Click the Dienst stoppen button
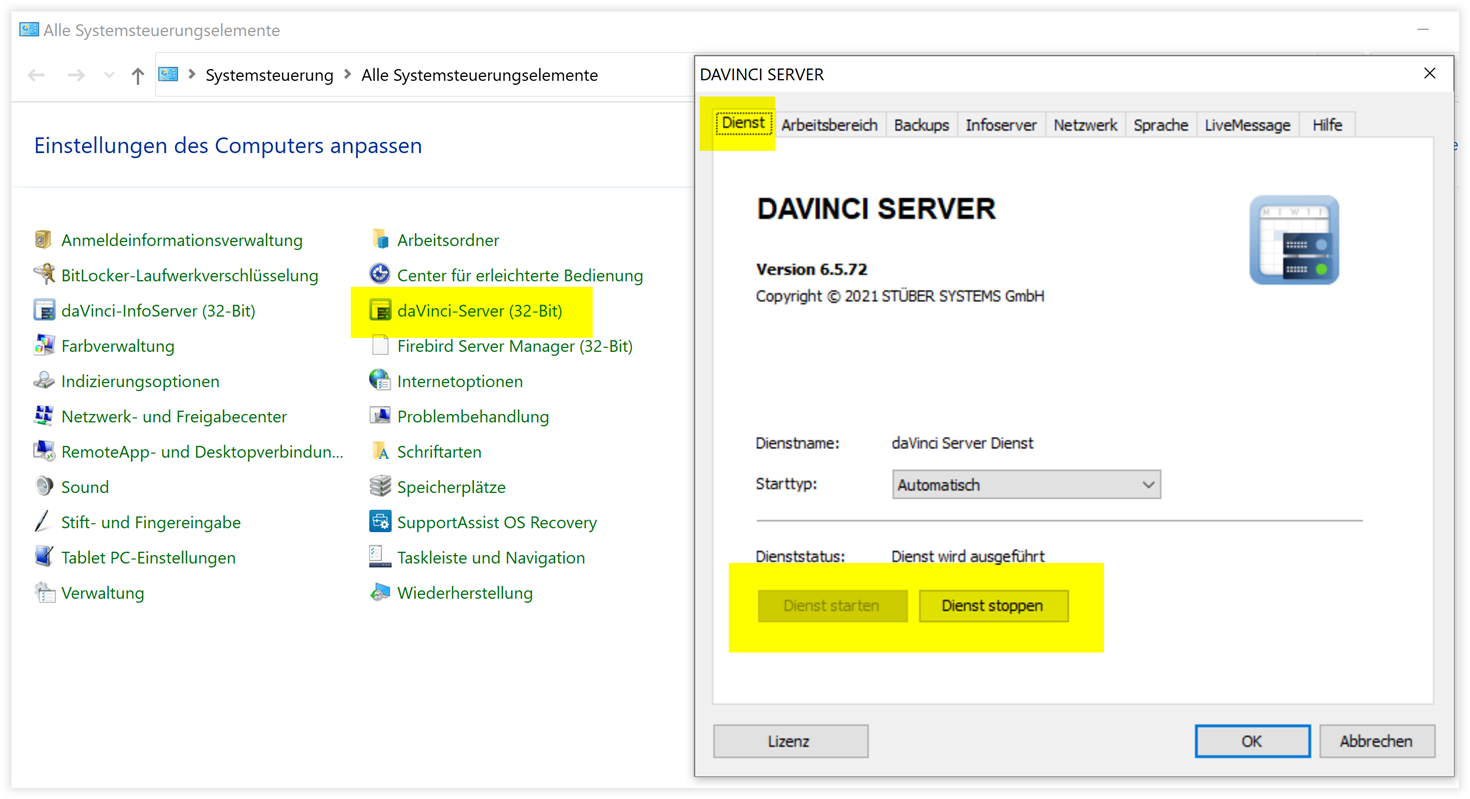1470x799 pixels. 993,606
